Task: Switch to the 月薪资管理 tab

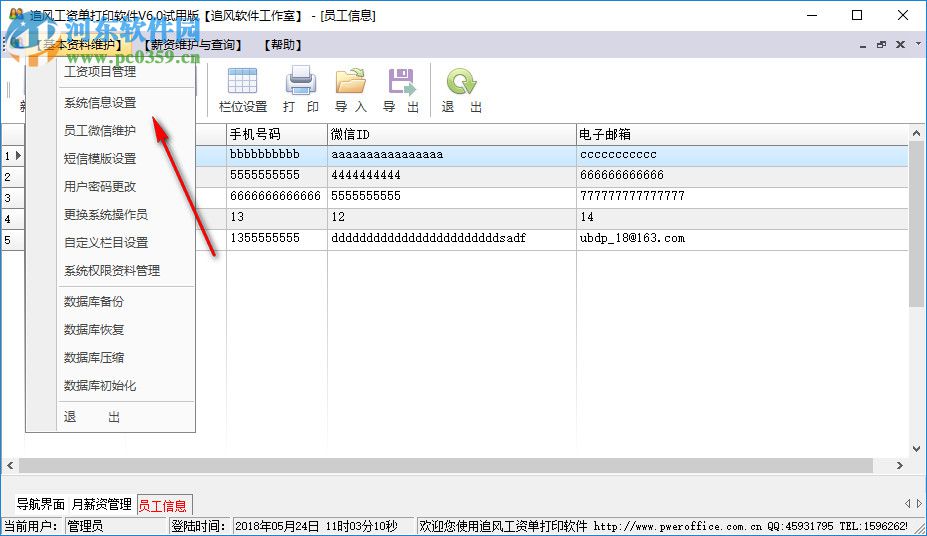Action: (102, 505)
